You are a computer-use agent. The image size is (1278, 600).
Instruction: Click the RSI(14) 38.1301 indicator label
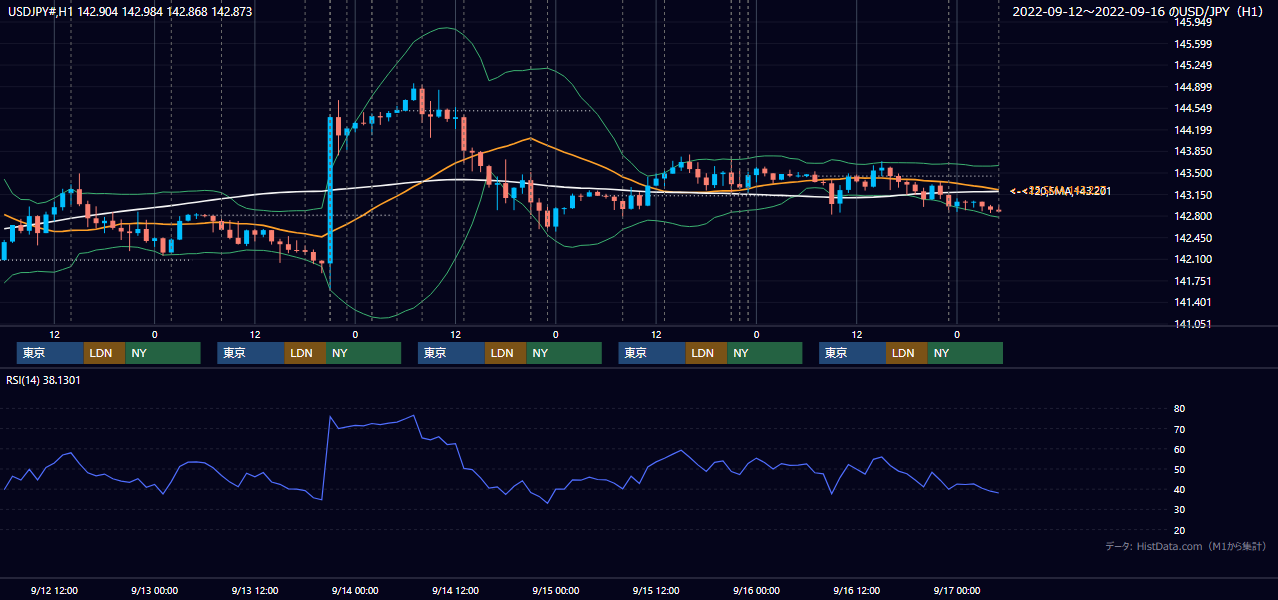pos(43,380)
